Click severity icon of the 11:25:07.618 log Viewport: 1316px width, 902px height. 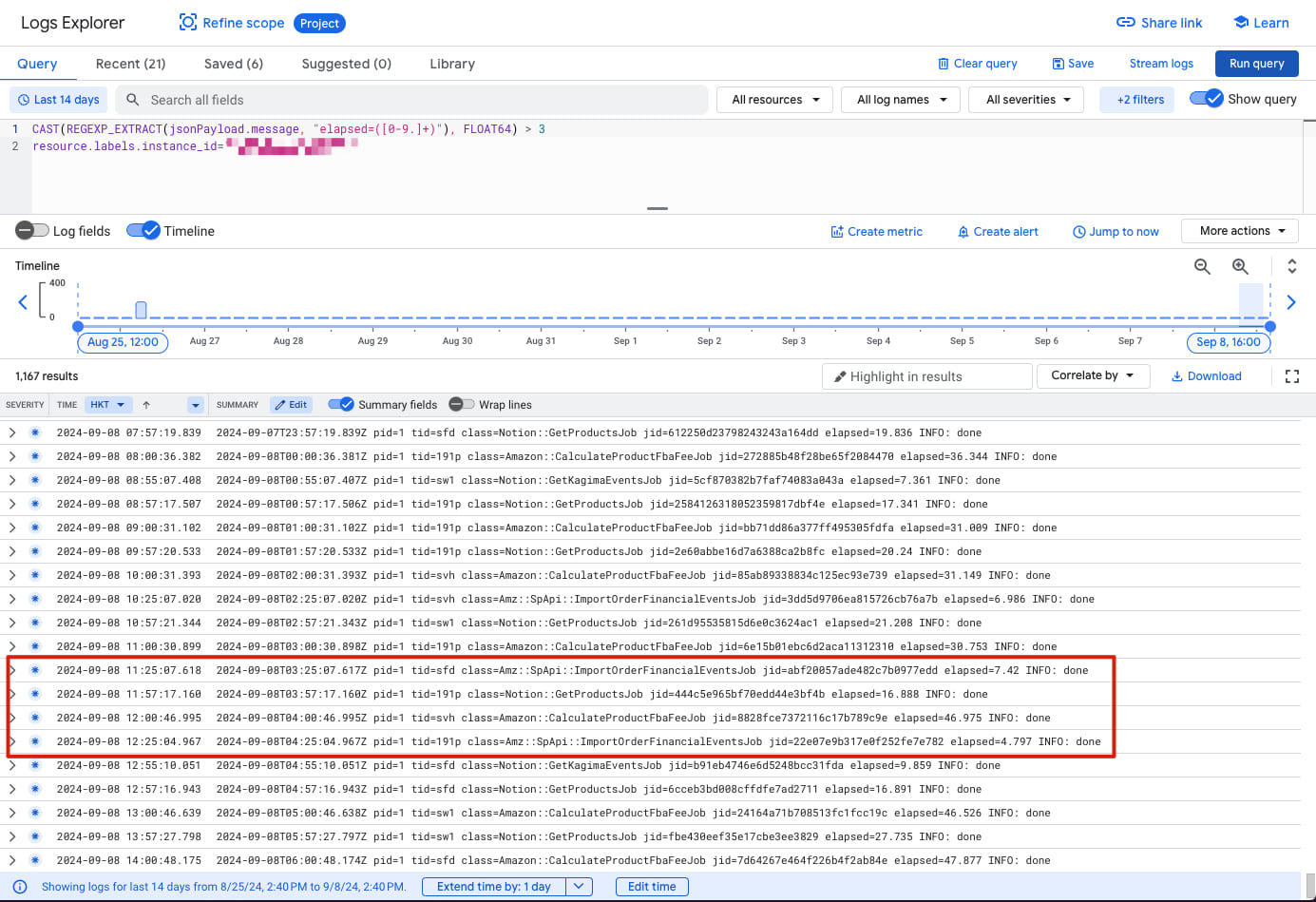click(35, 670)
